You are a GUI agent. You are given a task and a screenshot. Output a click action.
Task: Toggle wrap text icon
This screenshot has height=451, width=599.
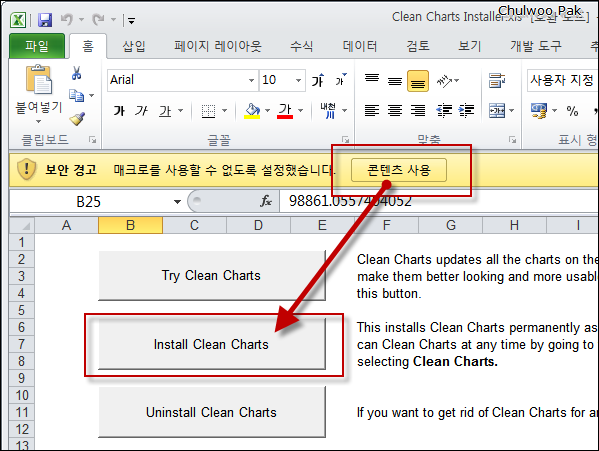497,81
